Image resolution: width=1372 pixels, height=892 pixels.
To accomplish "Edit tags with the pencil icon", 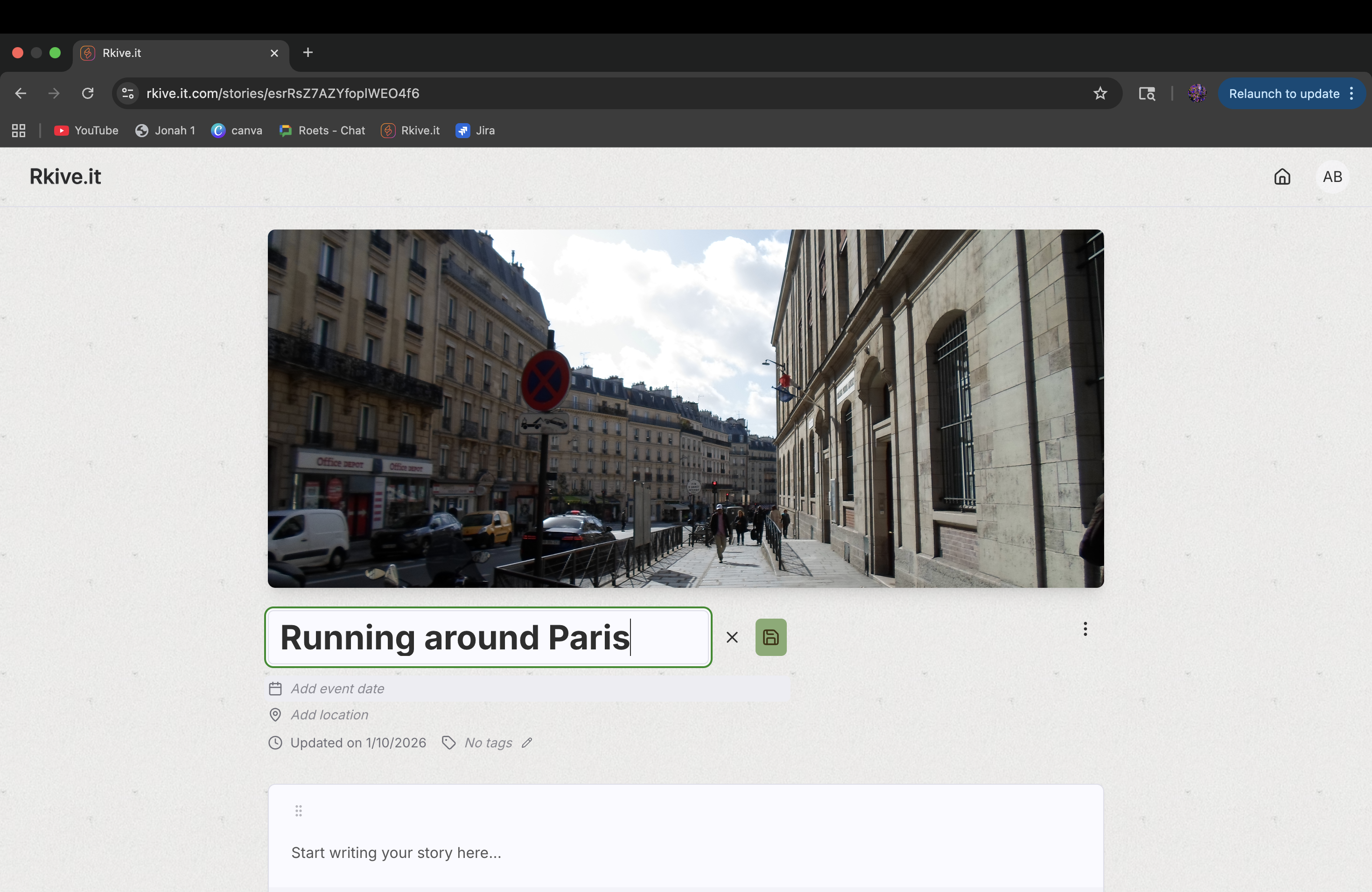I will click(526, 743).
